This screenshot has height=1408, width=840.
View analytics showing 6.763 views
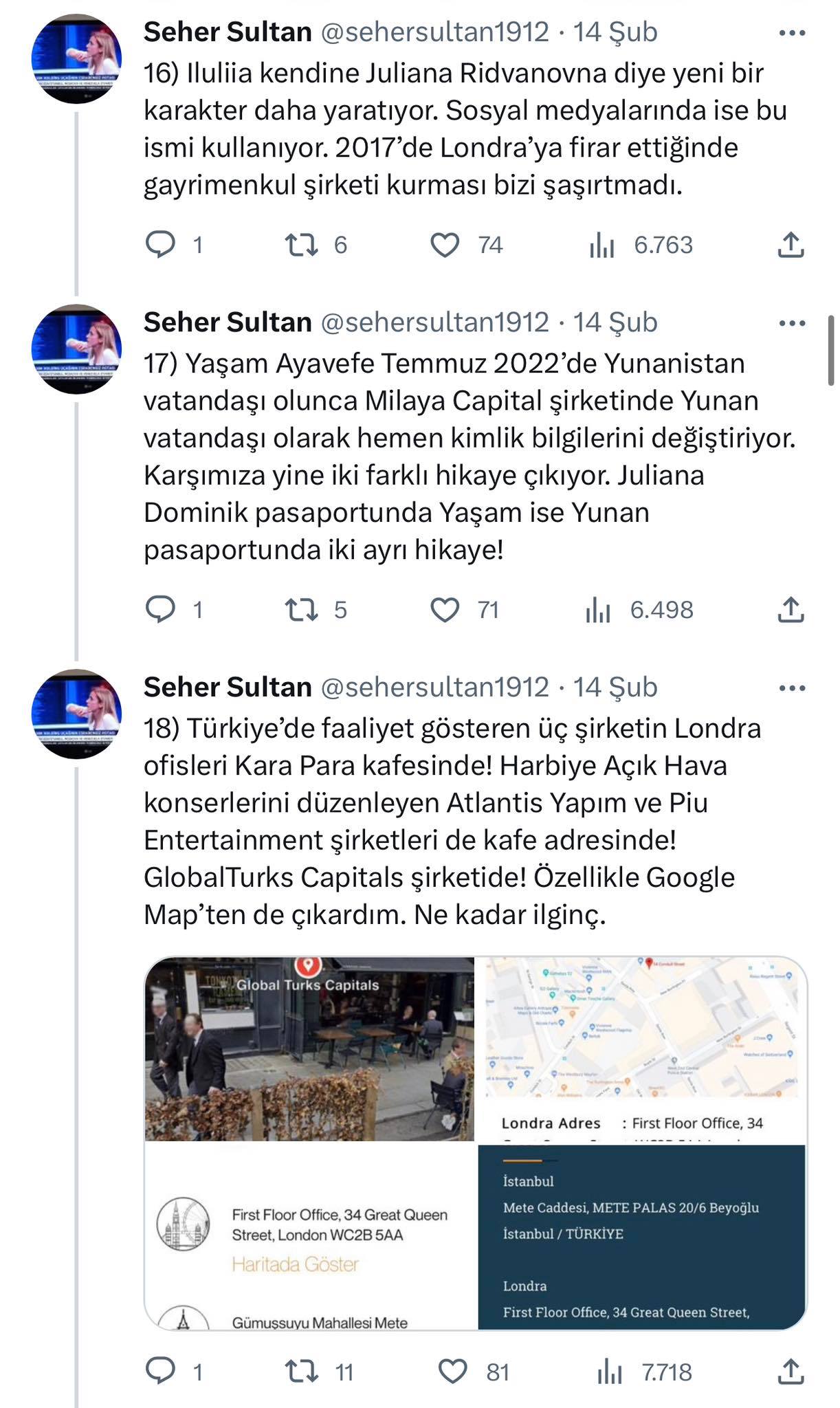click(x=601, y=245)
